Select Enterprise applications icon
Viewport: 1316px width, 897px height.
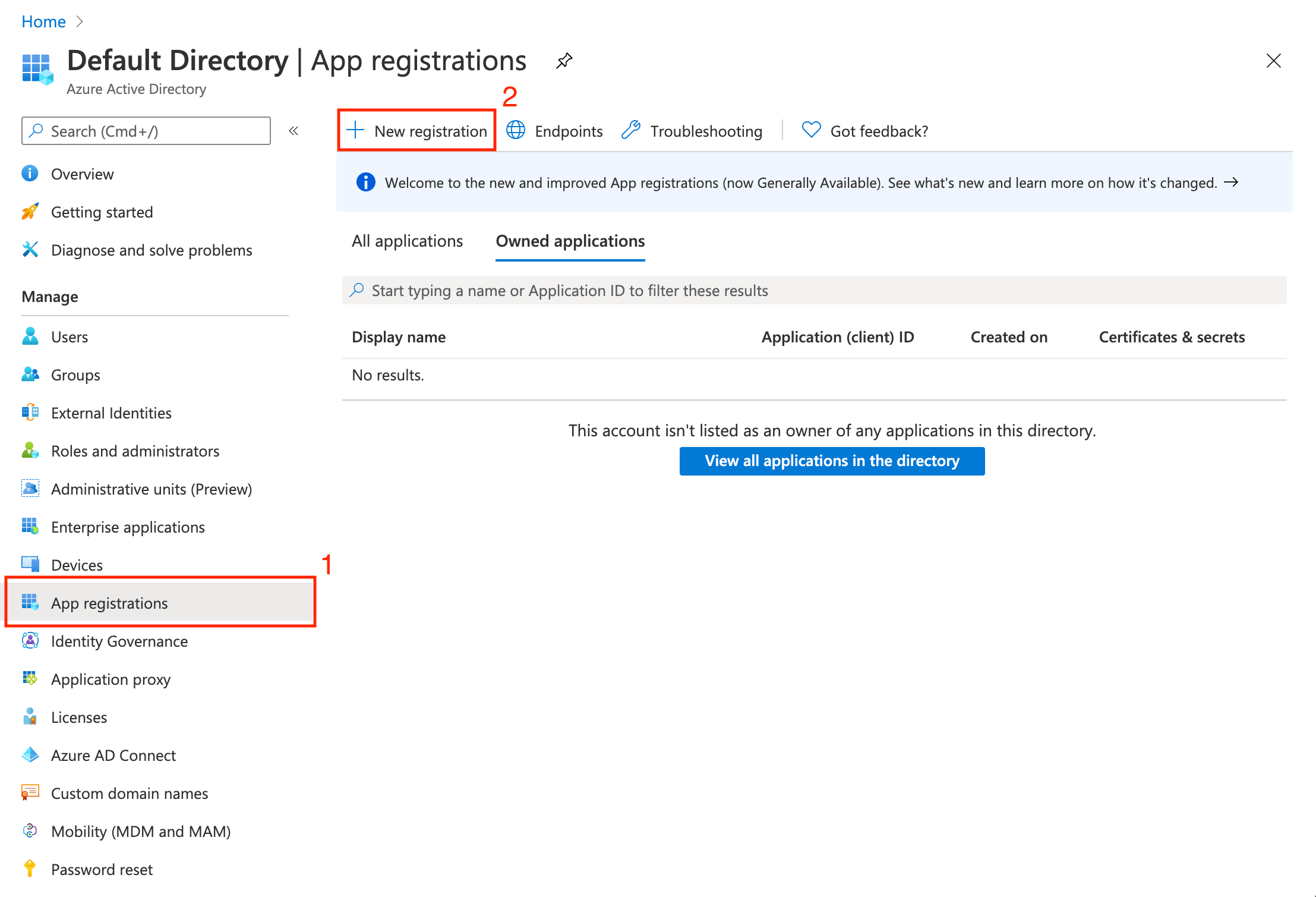[x=30, y=526]
